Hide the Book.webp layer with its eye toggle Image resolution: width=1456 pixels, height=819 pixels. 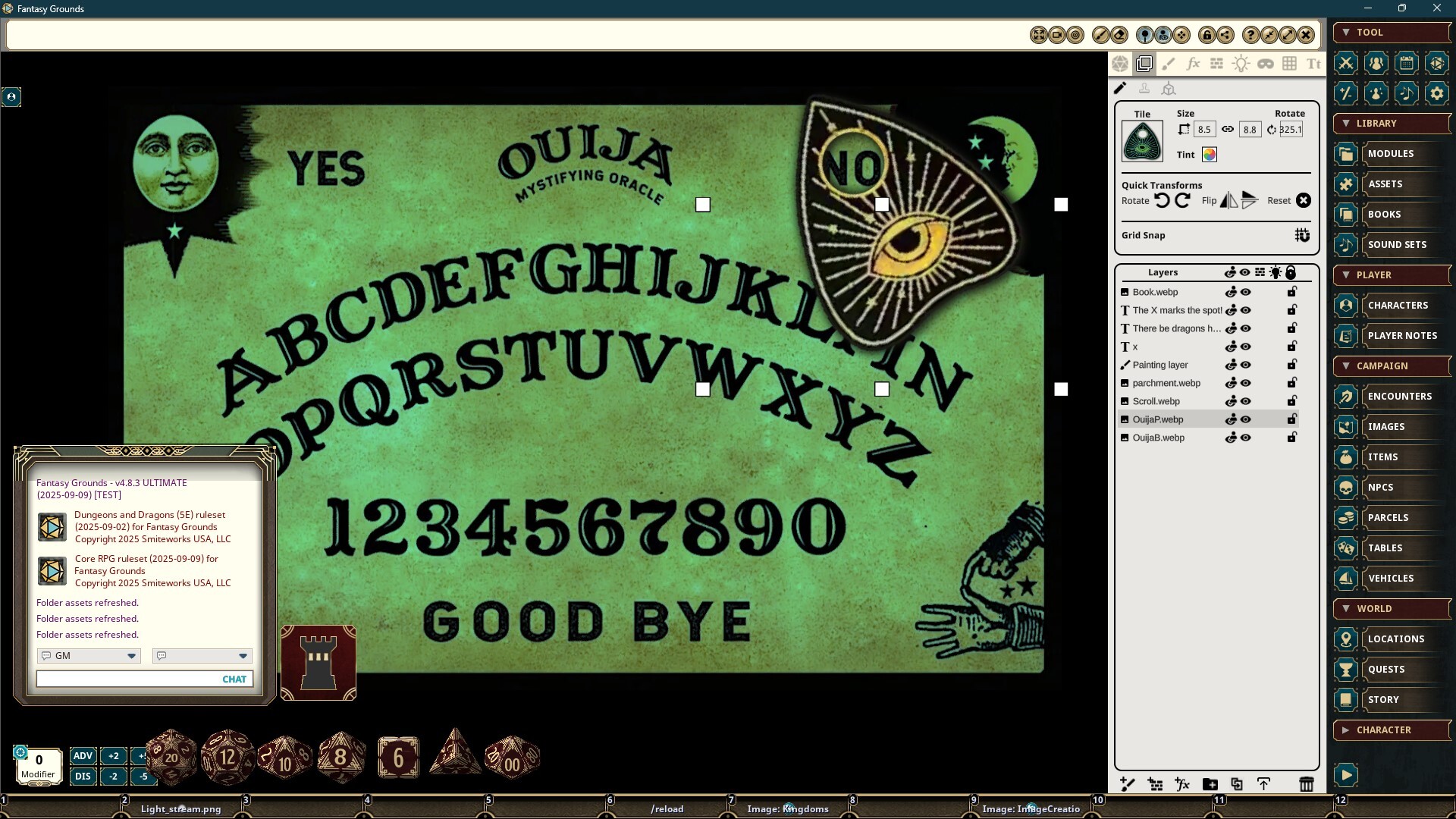pyautogui.click(x=1244, y=291)
